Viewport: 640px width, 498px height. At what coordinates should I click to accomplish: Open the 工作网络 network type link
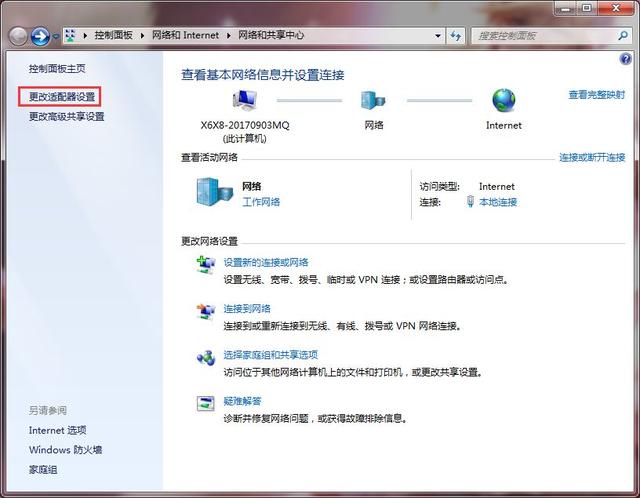pos(261,202)
